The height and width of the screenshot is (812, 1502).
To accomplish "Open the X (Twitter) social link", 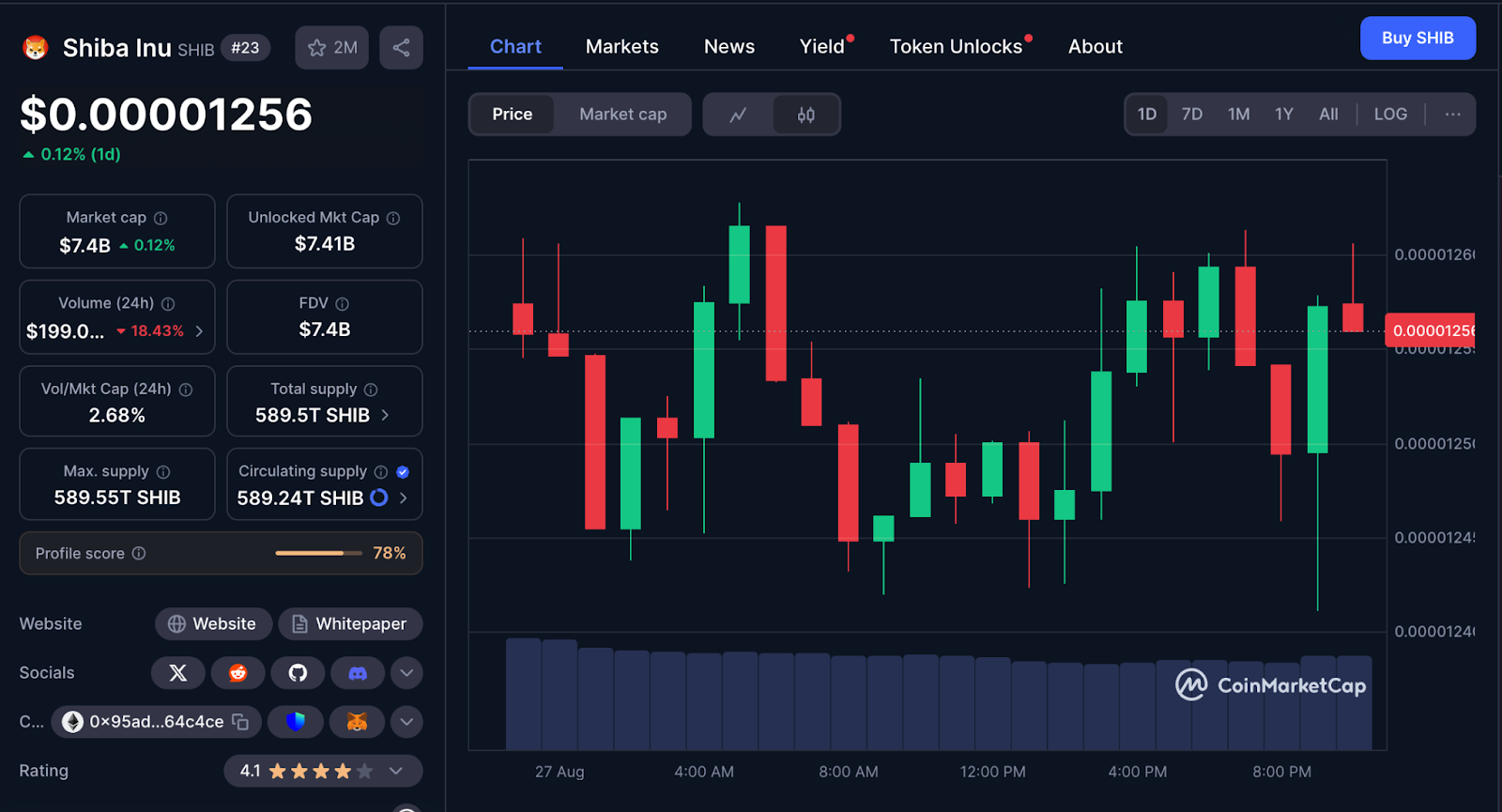I will tap(178, 673).
